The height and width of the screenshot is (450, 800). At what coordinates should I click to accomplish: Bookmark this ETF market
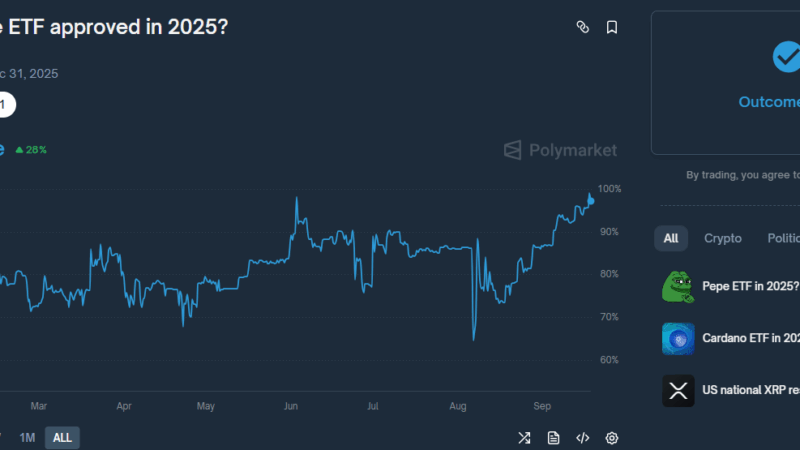(x=612, y=27)
